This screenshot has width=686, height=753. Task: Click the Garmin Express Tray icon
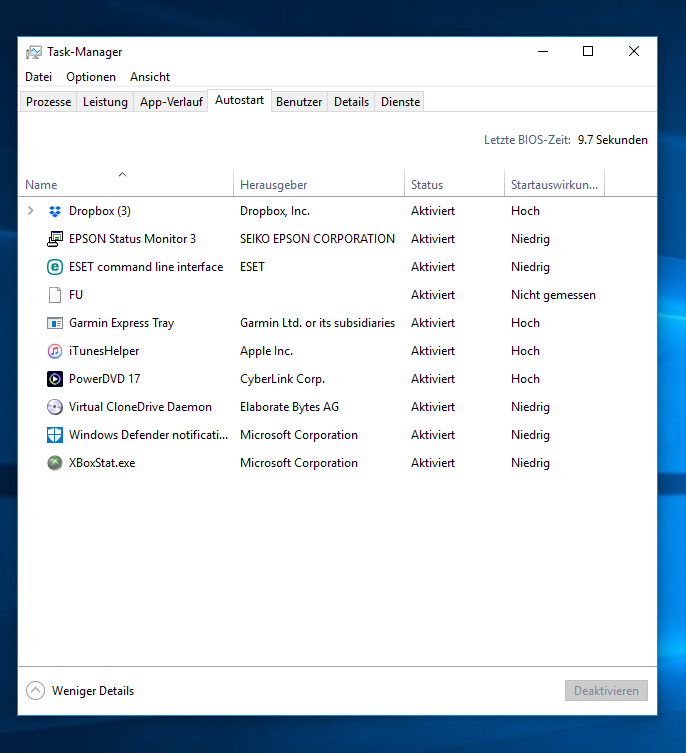55,323
